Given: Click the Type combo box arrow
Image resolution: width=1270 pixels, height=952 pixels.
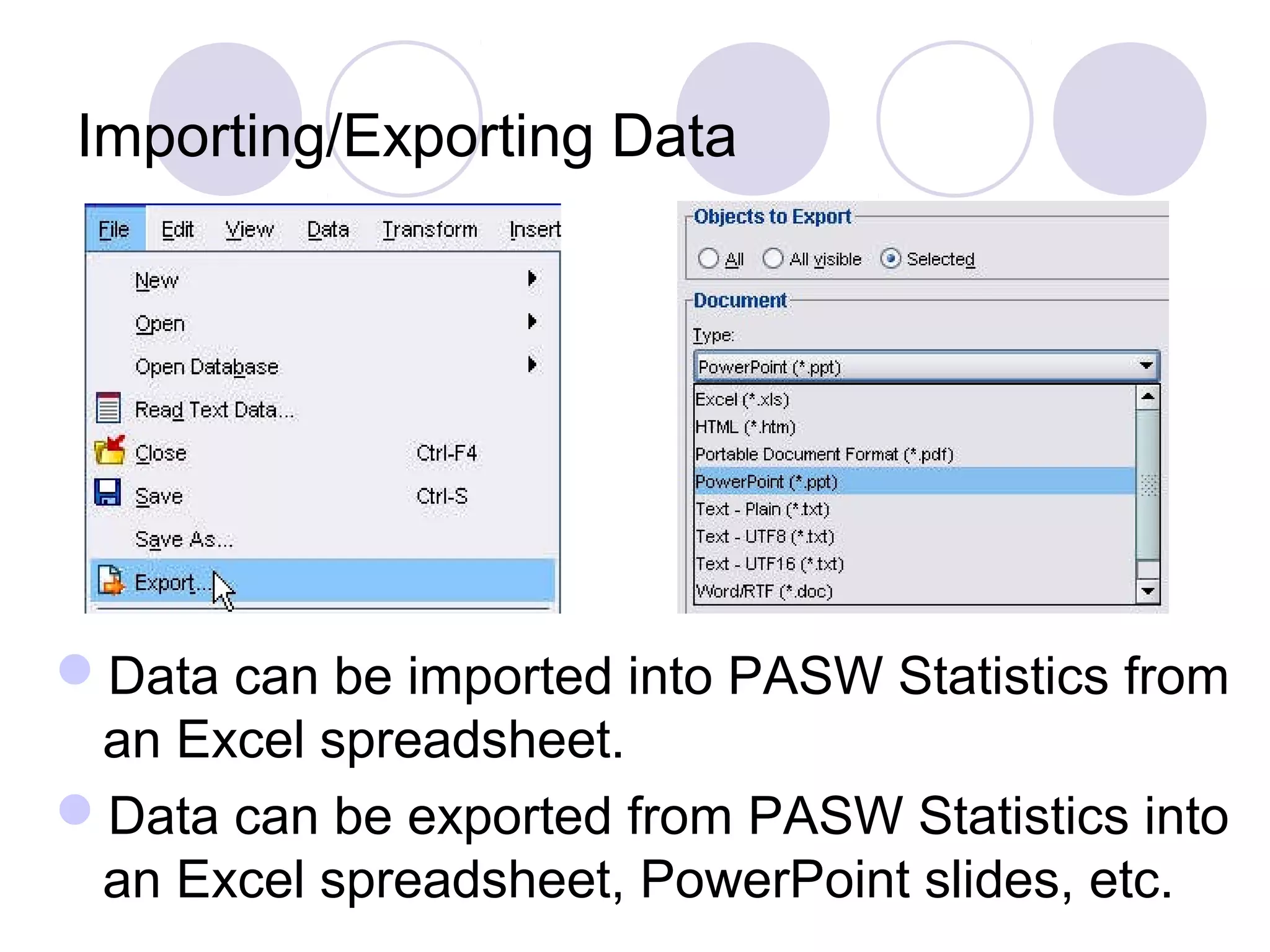Looking at the screenshot, I should [1146, 366].
